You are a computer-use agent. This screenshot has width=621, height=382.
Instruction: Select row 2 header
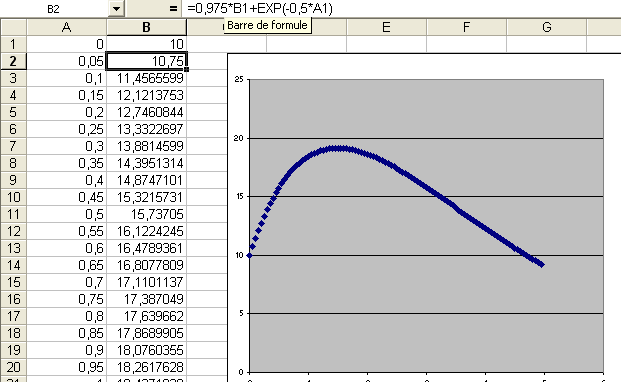13,61
